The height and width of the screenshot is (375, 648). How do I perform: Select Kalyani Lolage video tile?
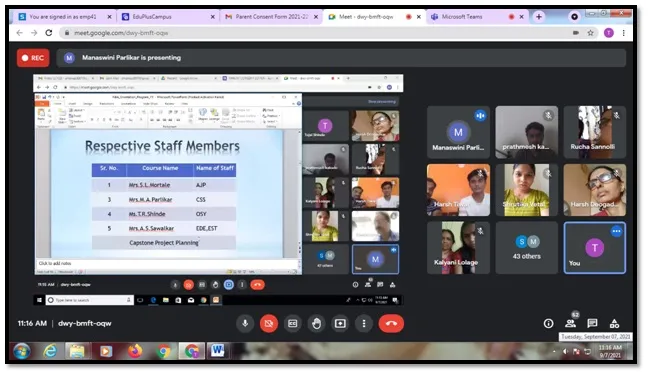point(458,247)
